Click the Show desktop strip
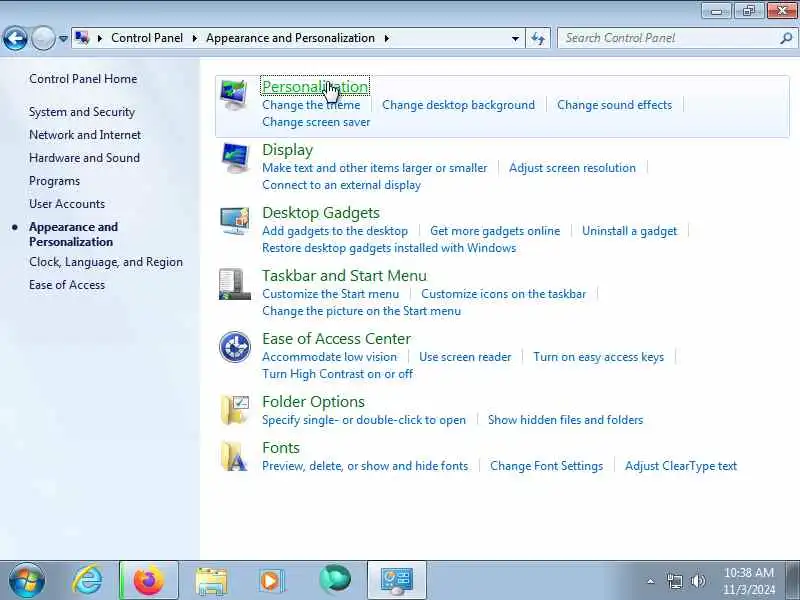800x600 pixels. click(793, 580)
